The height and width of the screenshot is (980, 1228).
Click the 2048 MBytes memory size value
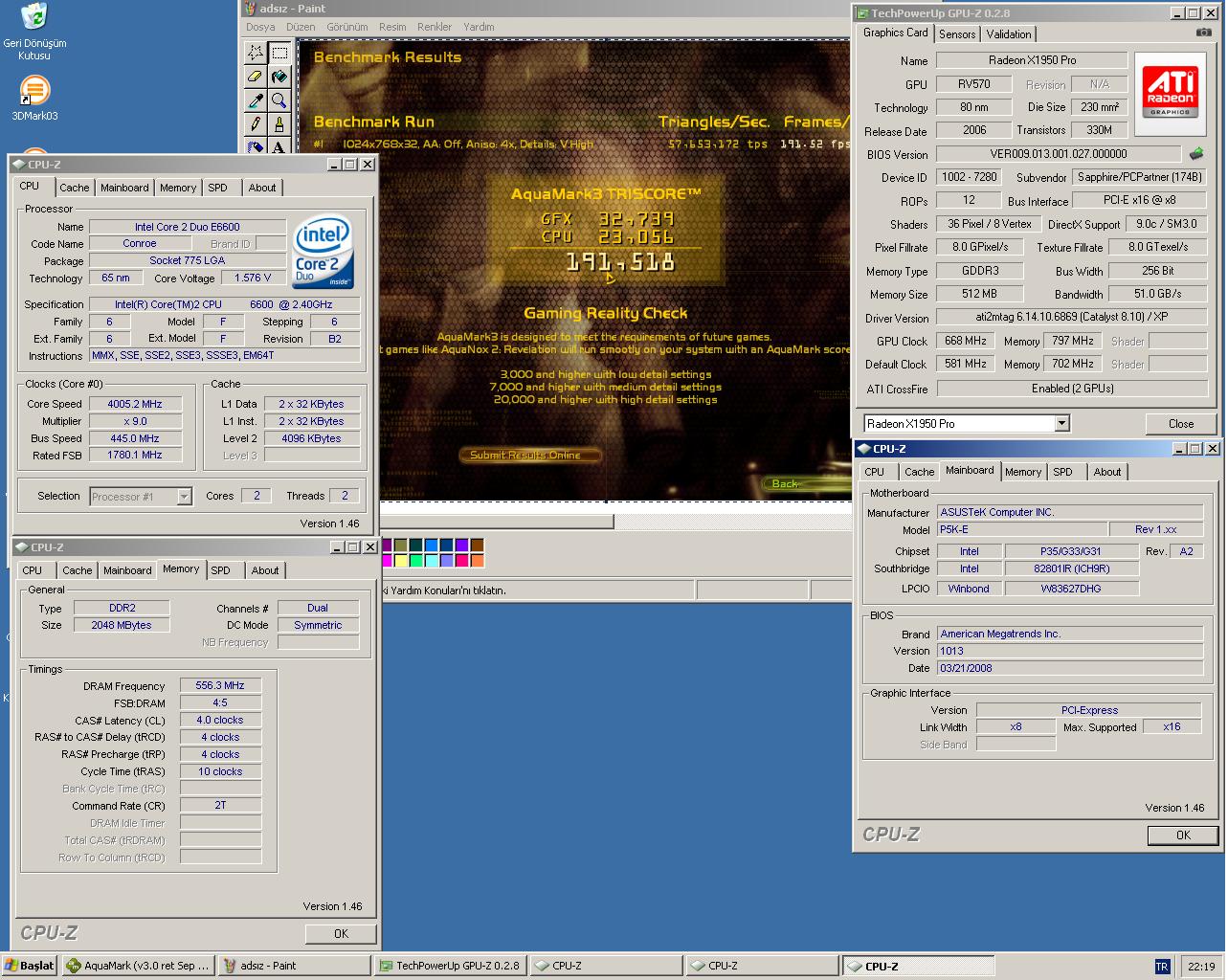pos(122,625)
